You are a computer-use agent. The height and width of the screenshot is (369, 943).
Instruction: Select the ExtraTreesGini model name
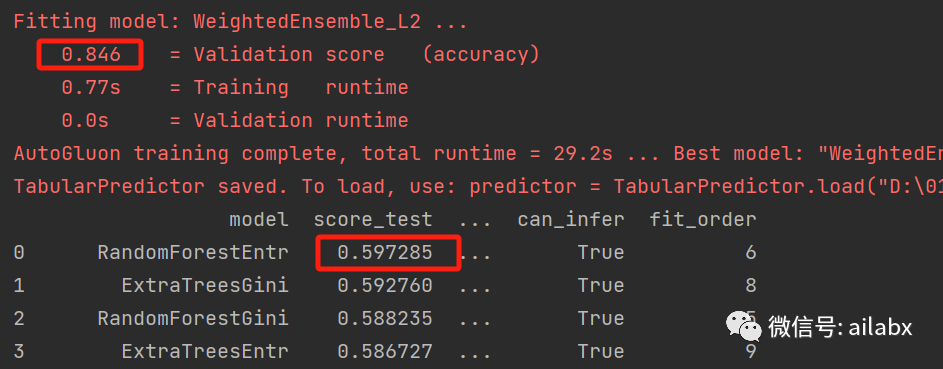(x=205, y=285)
